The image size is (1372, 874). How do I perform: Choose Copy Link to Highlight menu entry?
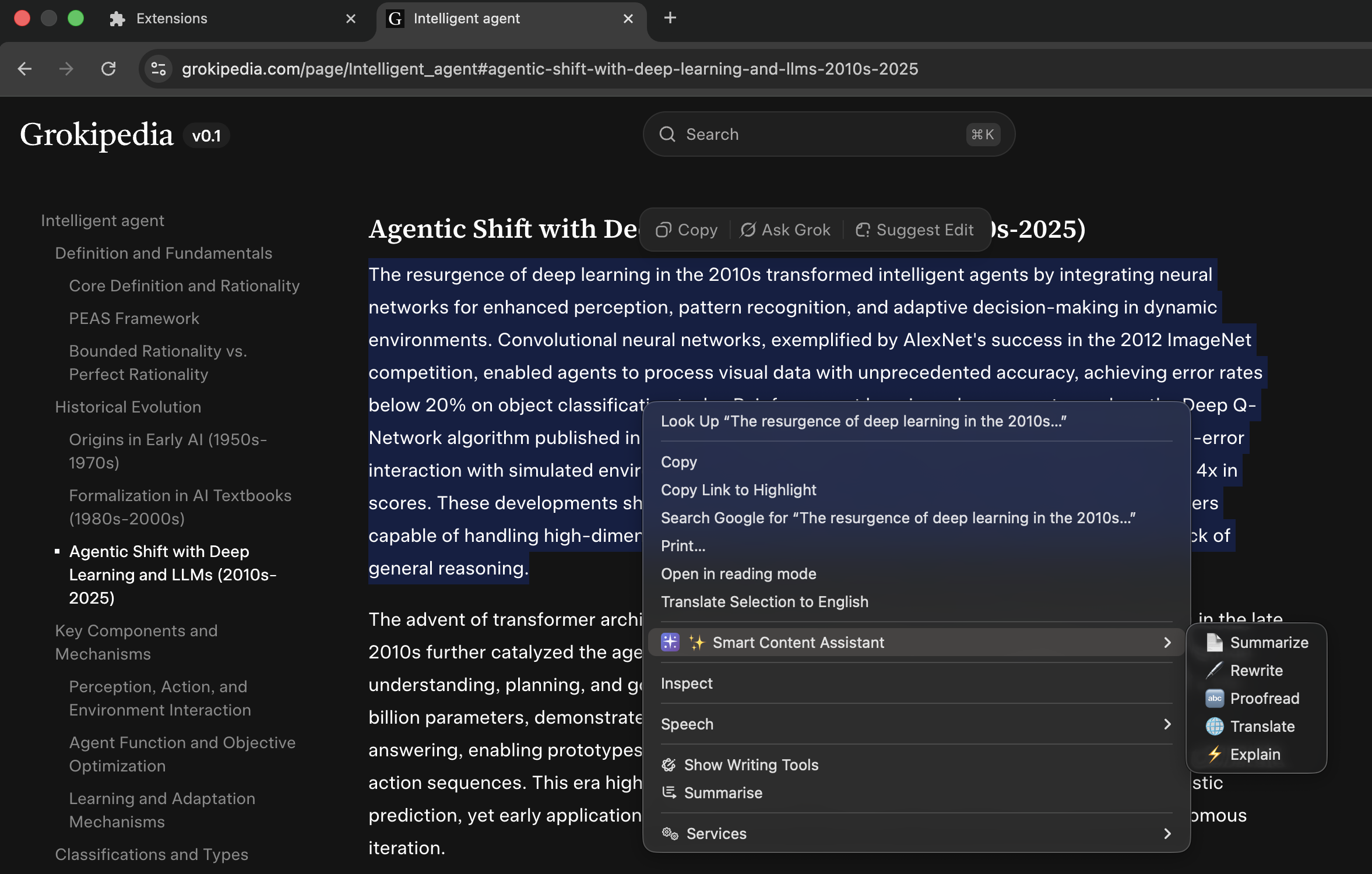point(738,489)
